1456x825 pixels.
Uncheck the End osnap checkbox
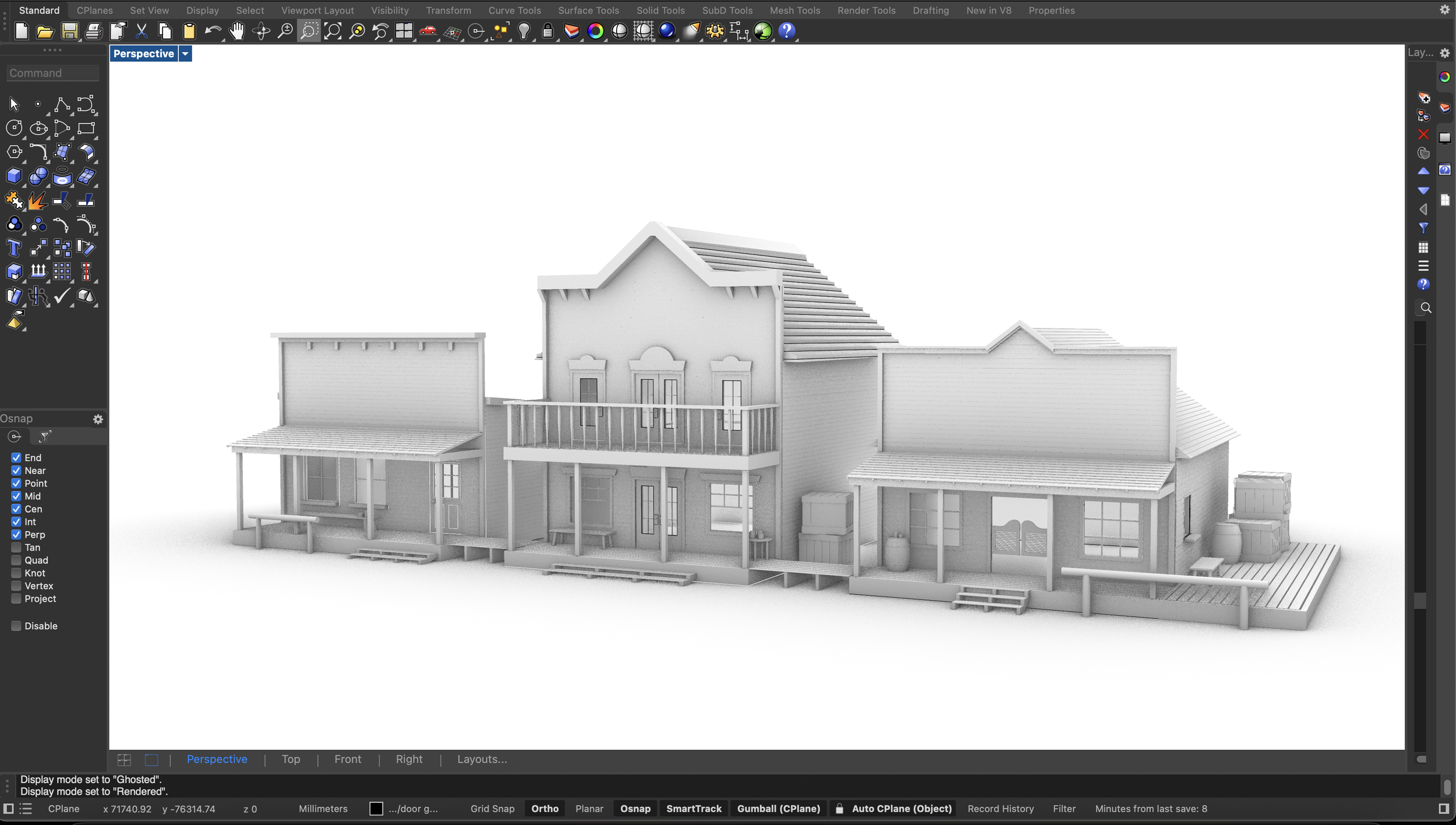click(x=16, y=458)
